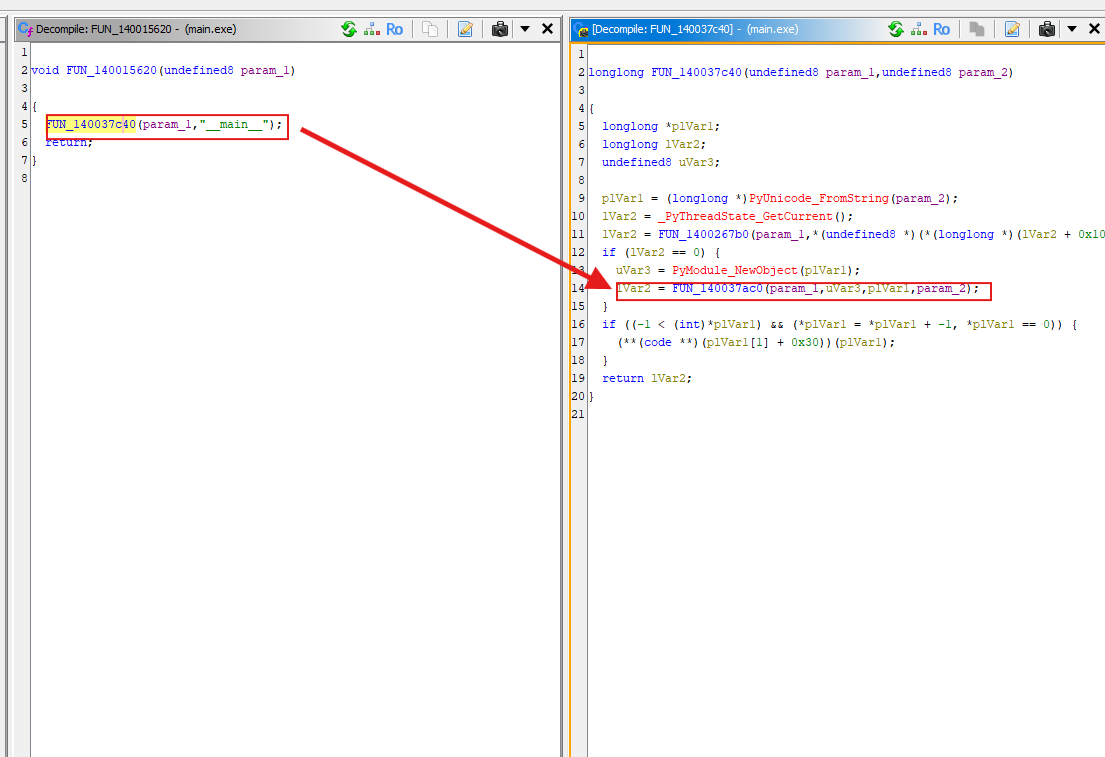1105x757 pixels.
Task: Close the FUN_140015620 decompile panel
Action: 547,29
